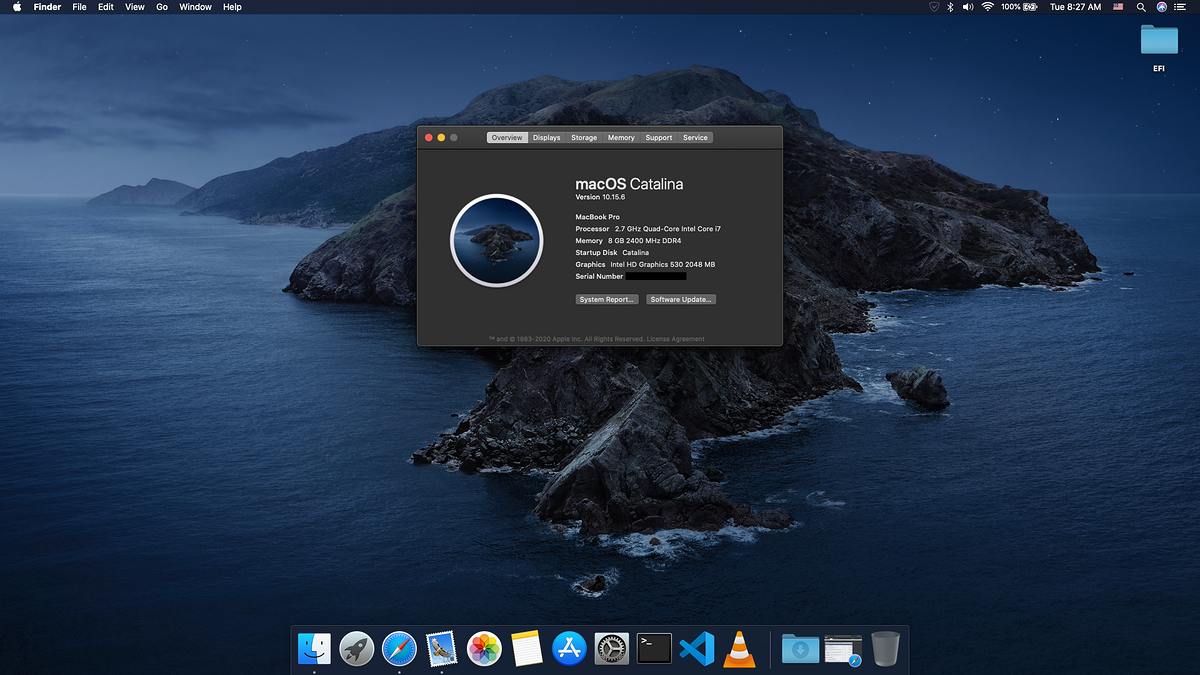This screenshot has width=1200, height=675.
Task: Launch Safari compass icon in Dock
Action: (399, 649)
